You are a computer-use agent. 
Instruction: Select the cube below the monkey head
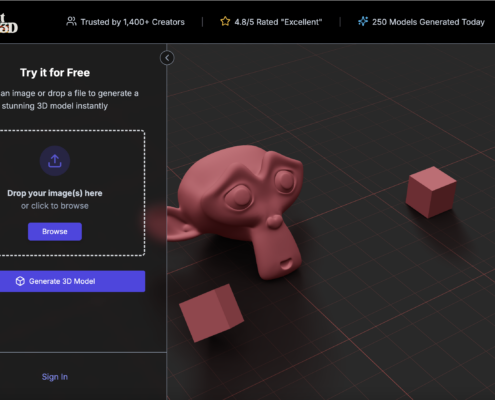point(212,313)
